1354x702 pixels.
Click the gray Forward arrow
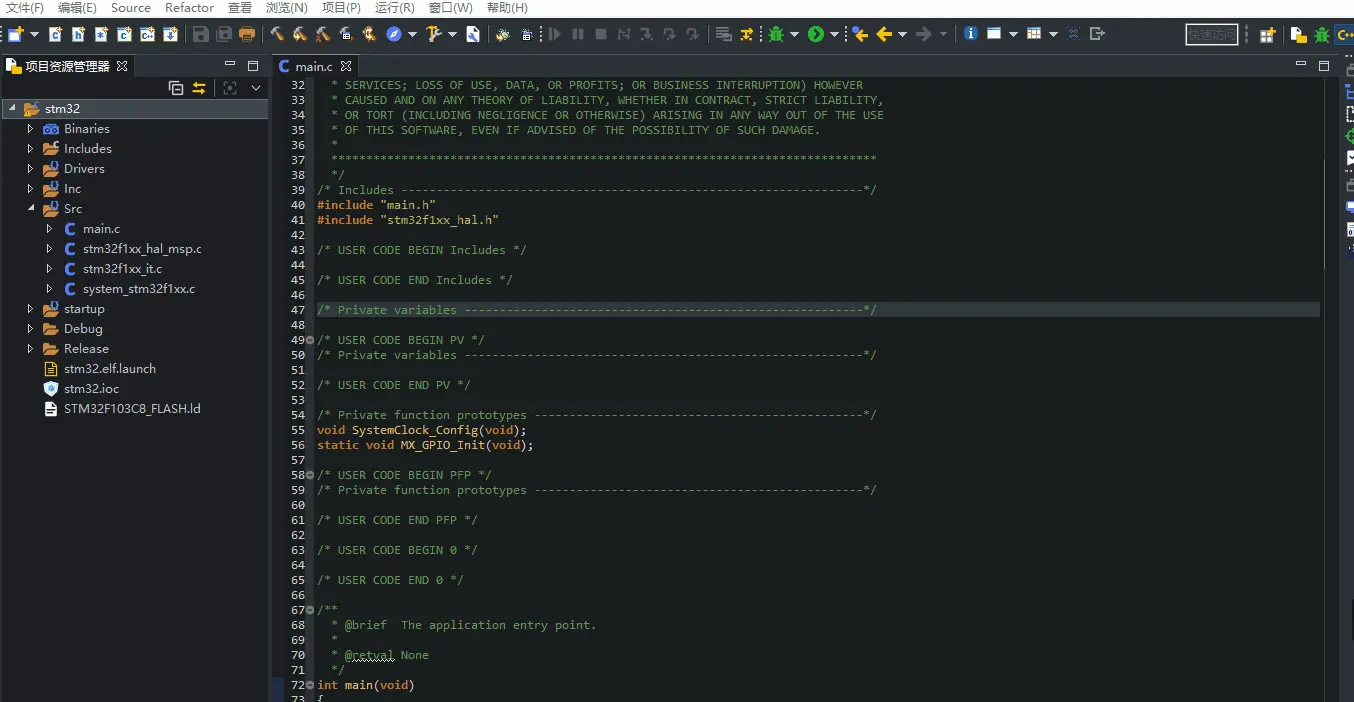(924, 34)
